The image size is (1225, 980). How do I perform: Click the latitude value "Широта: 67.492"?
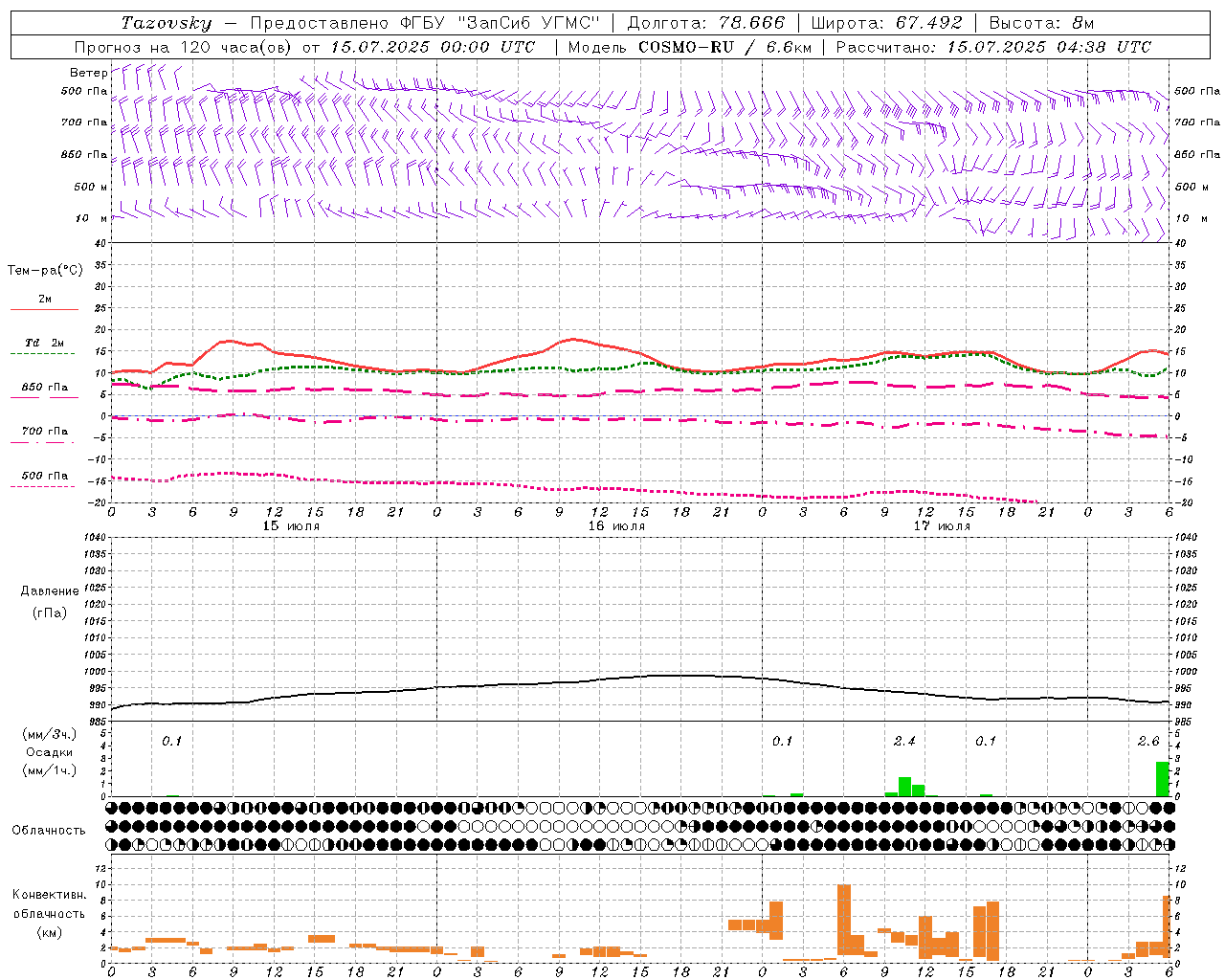(x=886, y=23)
